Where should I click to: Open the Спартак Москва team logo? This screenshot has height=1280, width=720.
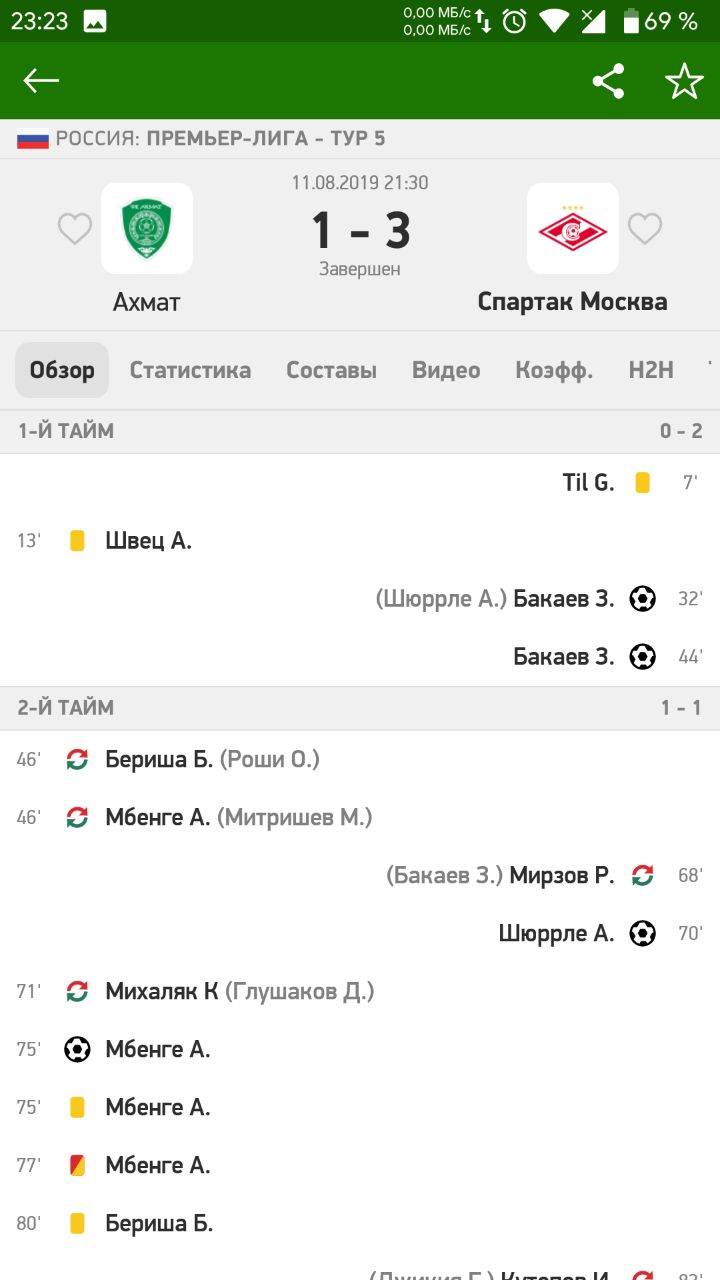coord(573,228)
